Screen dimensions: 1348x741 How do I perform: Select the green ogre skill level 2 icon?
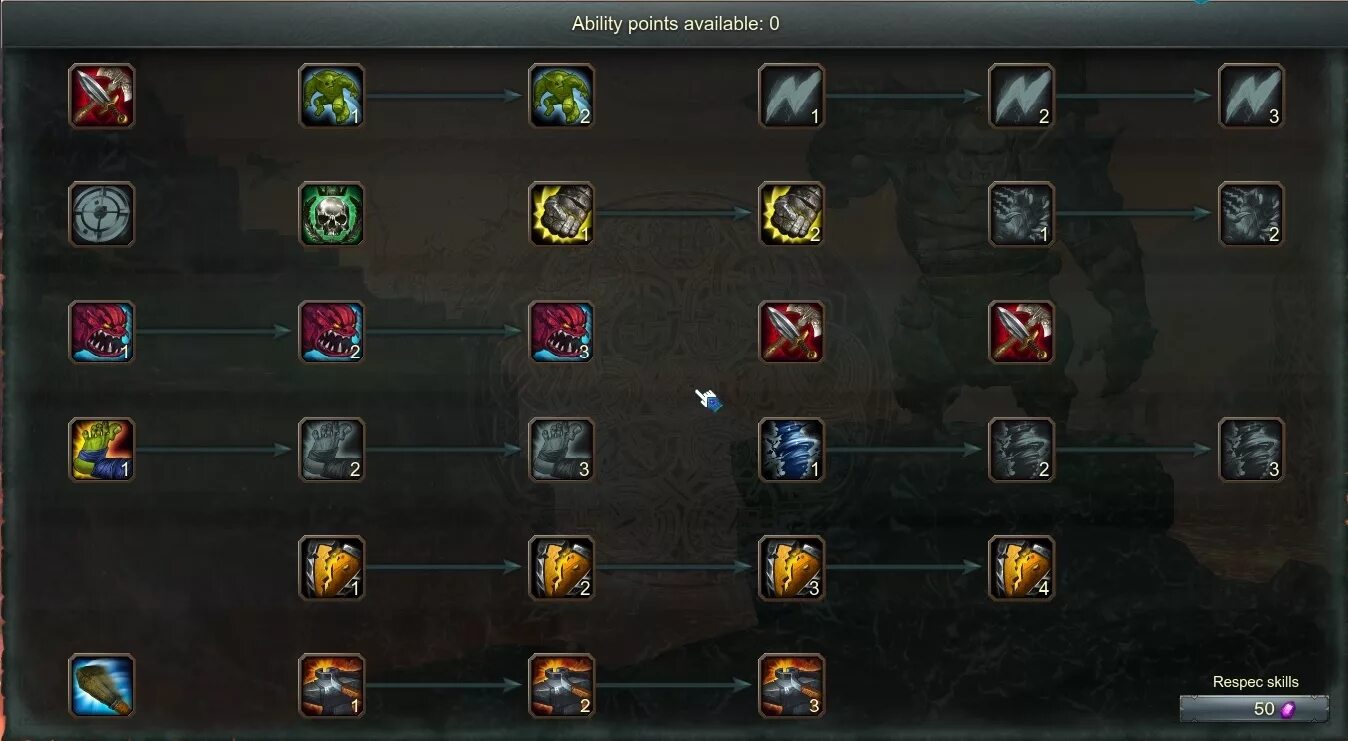(x=561, y=96)
